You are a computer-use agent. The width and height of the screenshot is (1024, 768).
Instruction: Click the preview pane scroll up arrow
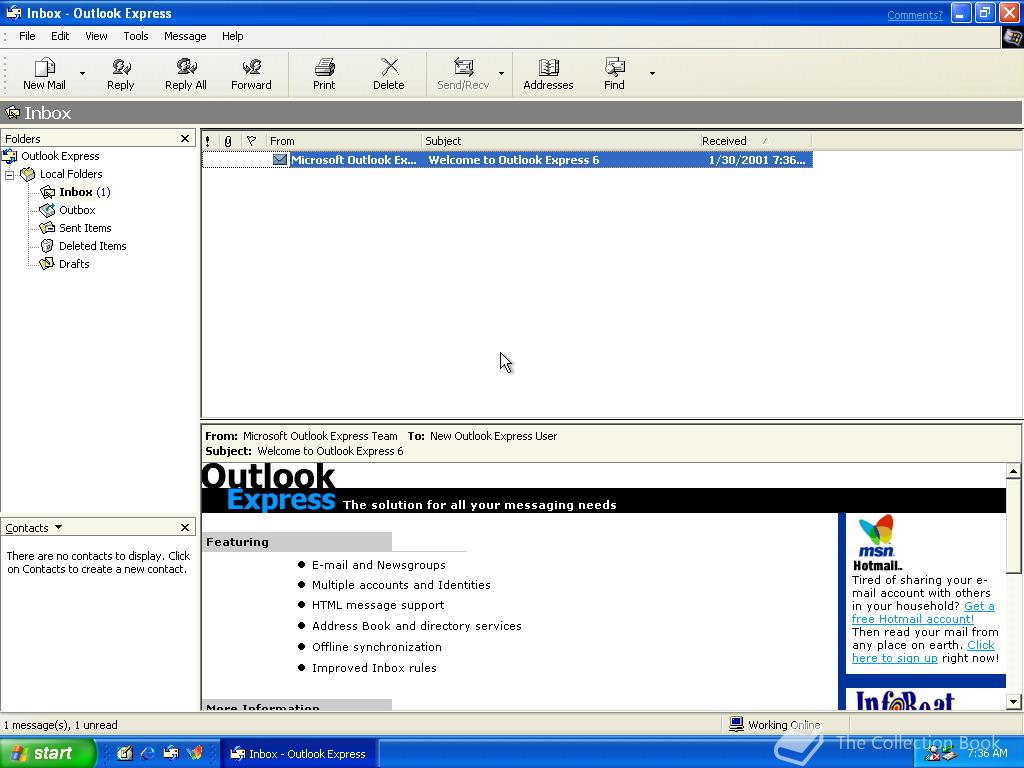1013,471
